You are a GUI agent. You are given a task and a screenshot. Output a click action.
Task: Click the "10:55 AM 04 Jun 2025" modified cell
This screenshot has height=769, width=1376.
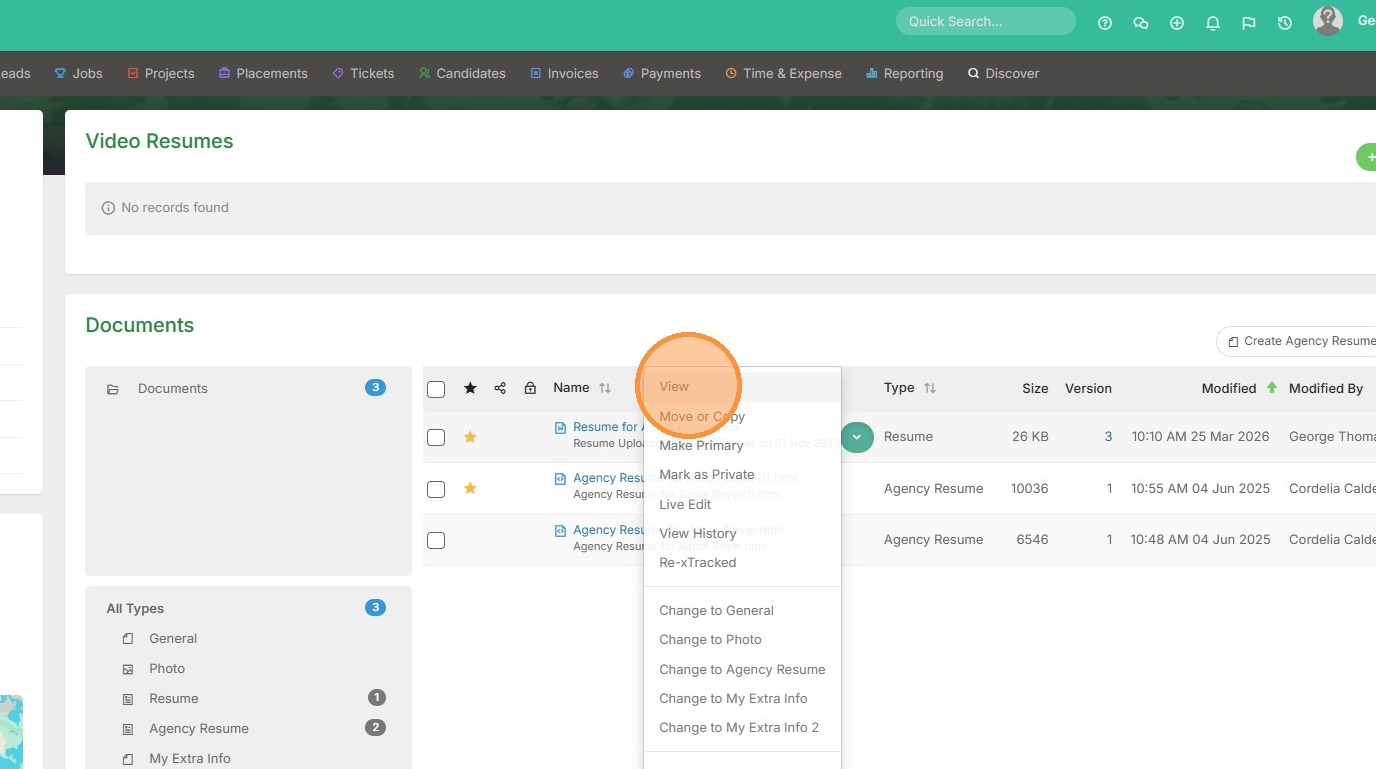(x=1200, y=489)
